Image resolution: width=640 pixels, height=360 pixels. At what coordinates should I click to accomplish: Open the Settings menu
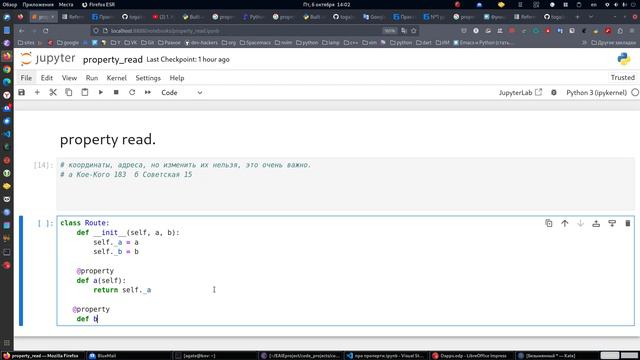(x=148, y=78)
